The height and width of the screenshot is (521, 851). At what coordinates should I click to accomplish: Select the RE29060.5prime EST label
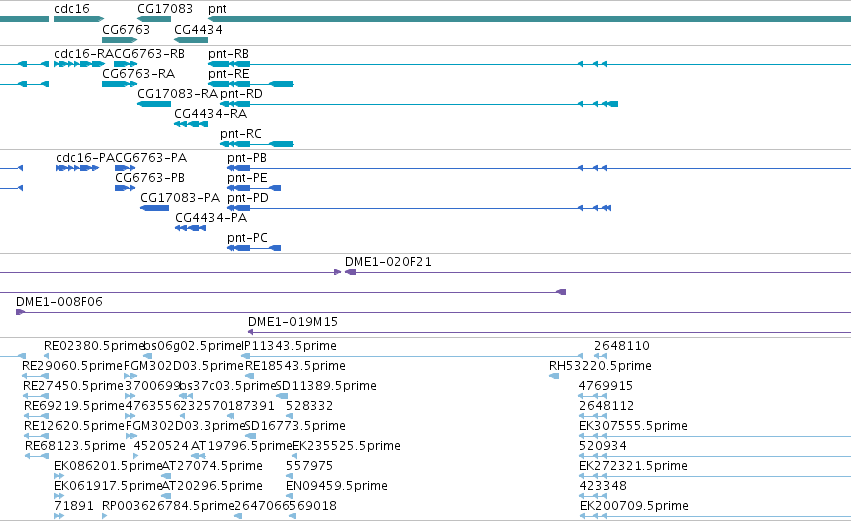click(x=72, y=366)
